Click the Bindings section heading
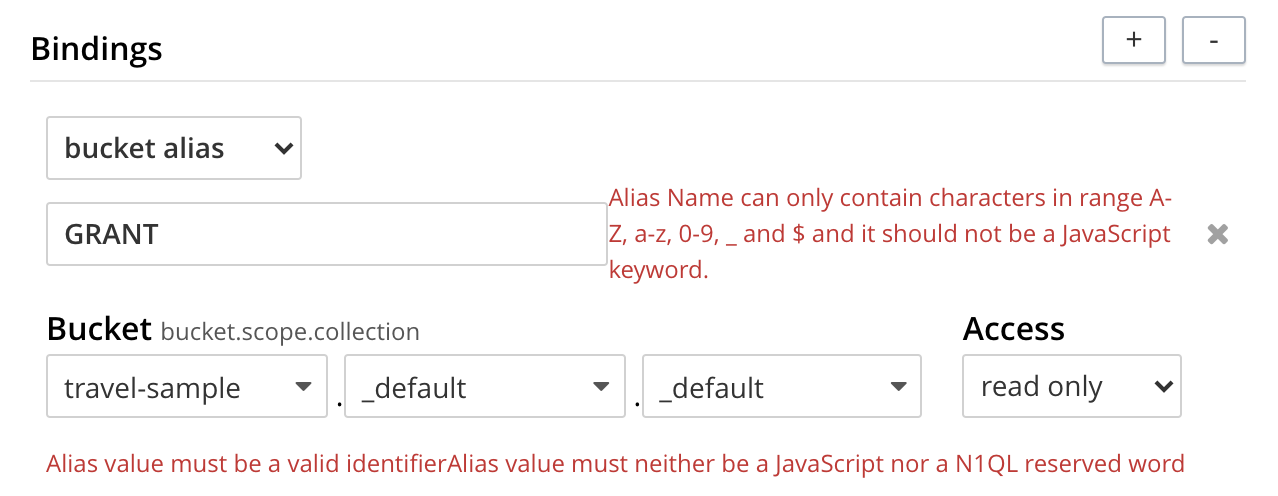Viewport: 1278px width, 496px height. click(x=96, y=48)
